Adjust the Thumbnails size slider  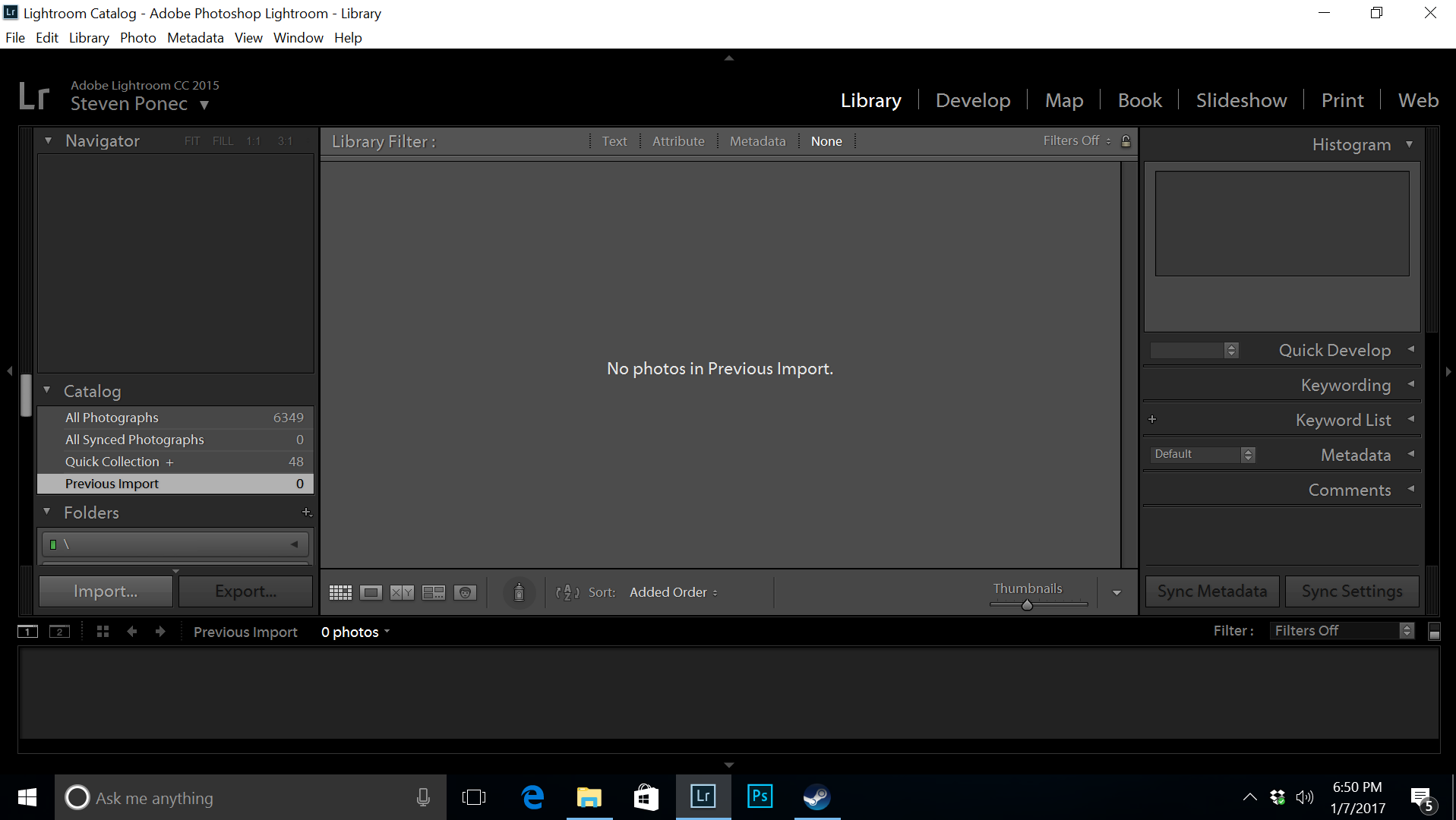tap(1027, 605)
